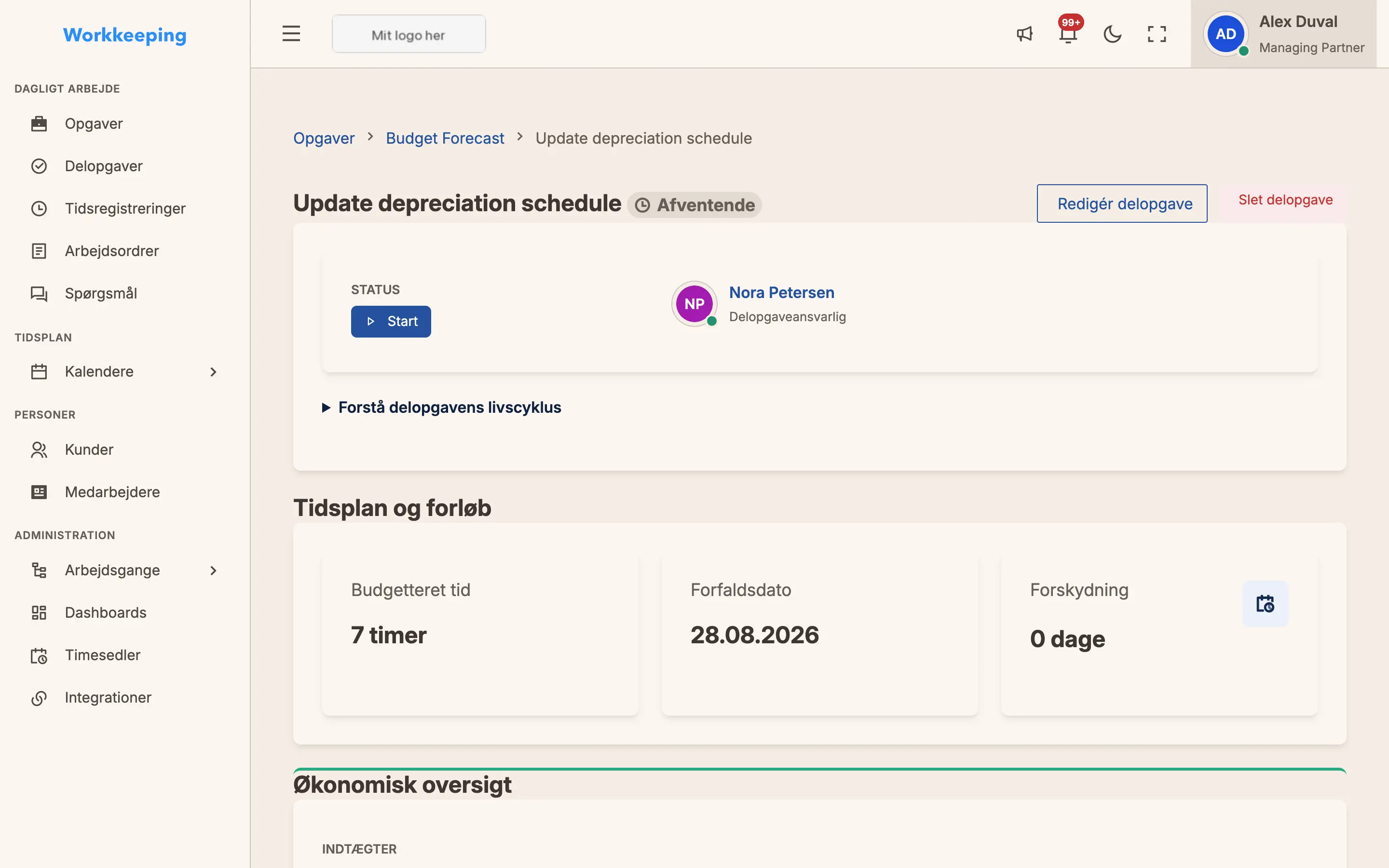This screenshot has width=1389, height=868.
Task: Click the Start status button
Action: pyautogui.click(x=391, y=322)
